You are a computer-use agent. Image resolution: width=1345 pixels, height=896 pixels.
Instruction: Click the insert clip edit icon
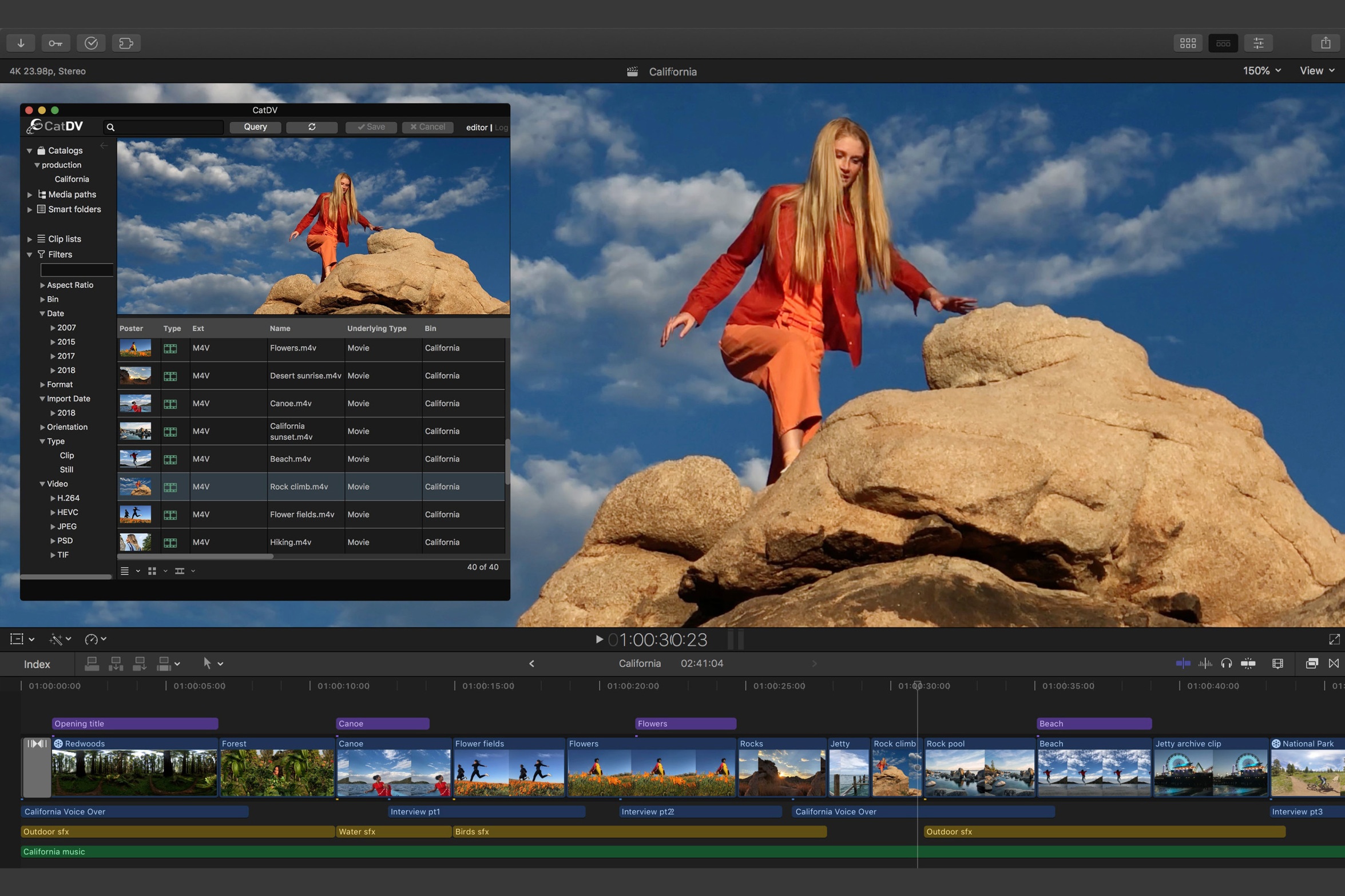pos(116,663)
